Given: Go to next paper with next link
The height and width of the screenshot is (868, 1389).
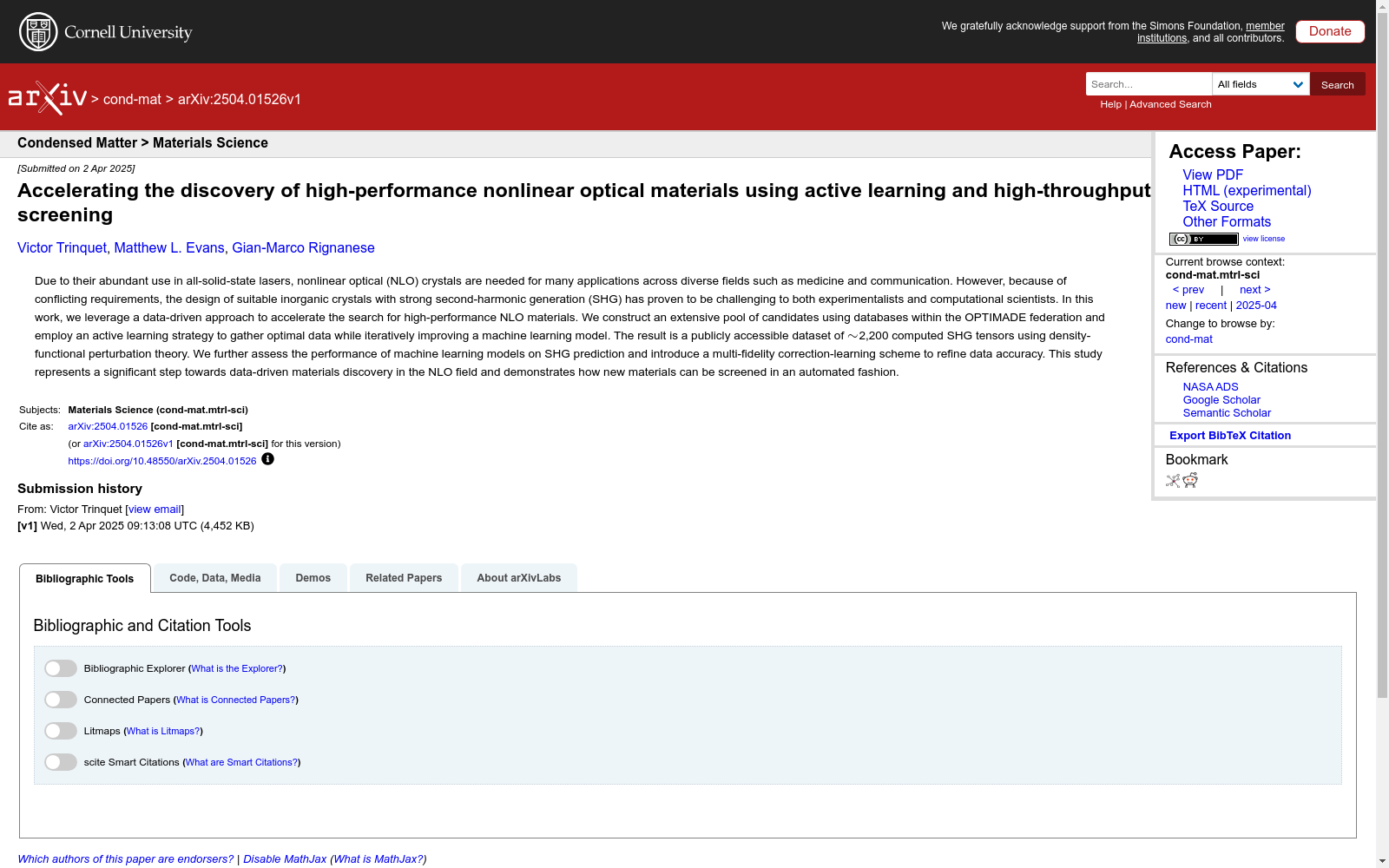Looking at the screenshot, I should pos(1255,290).
